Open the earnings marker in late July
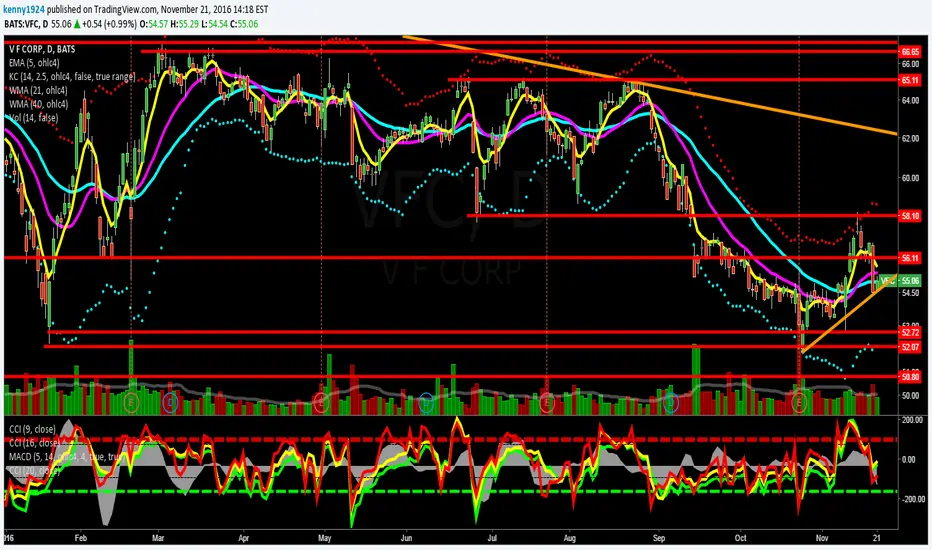 click(547, 403)
